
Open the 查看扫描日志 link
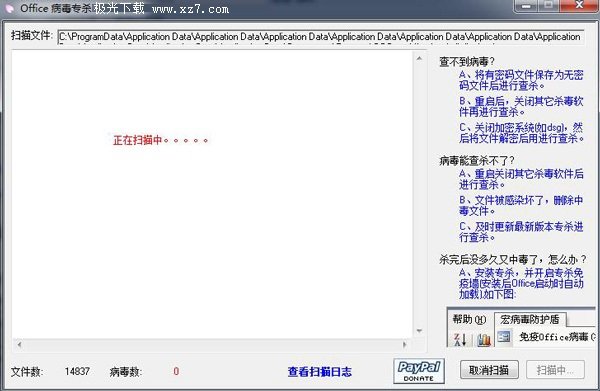pyautogui.click(x=320, y=372)
